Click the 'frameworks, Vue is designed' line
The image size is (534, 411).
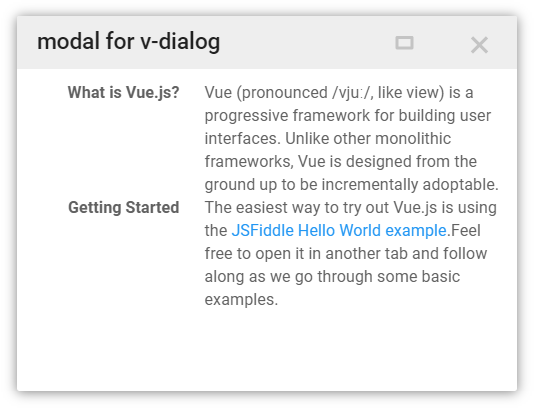pyautogui.click(x=341, y=161)
